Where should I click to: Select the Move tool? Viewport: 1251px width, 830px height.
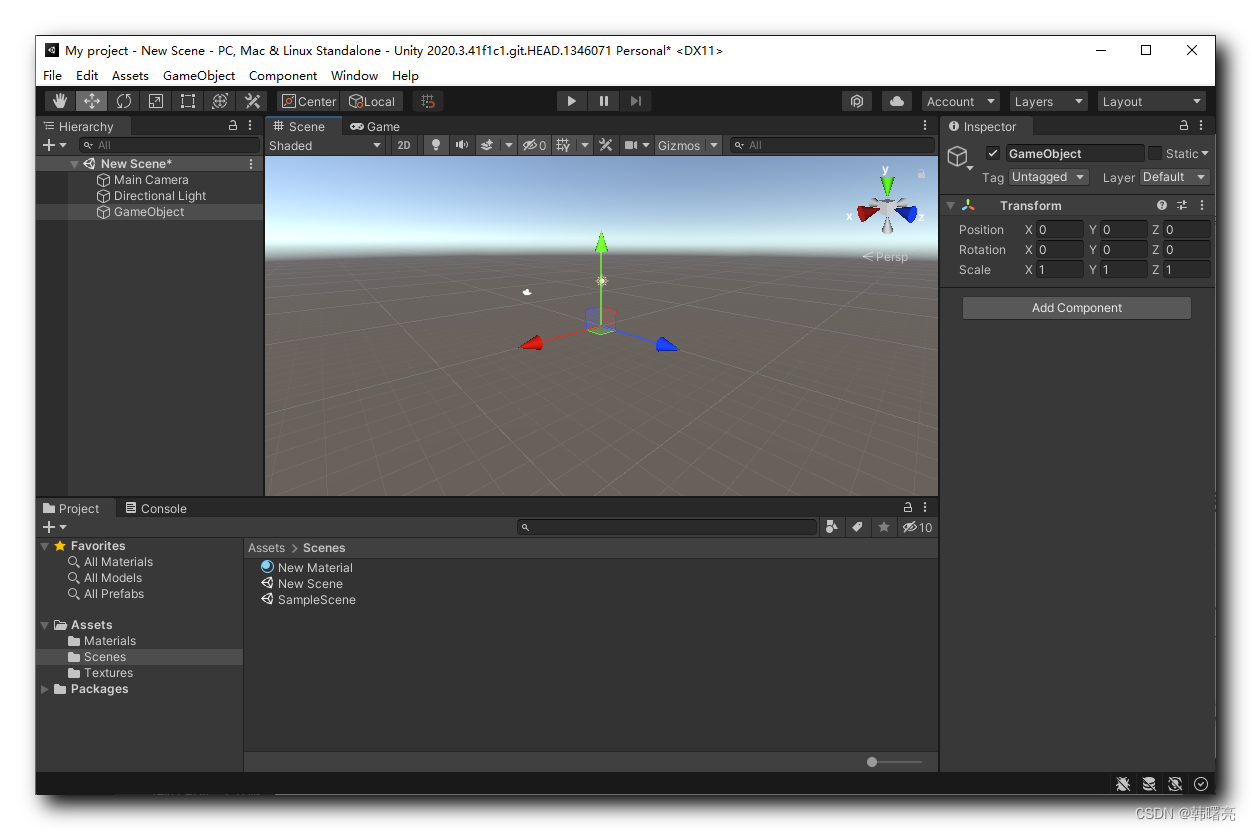(x=90, y=100)
